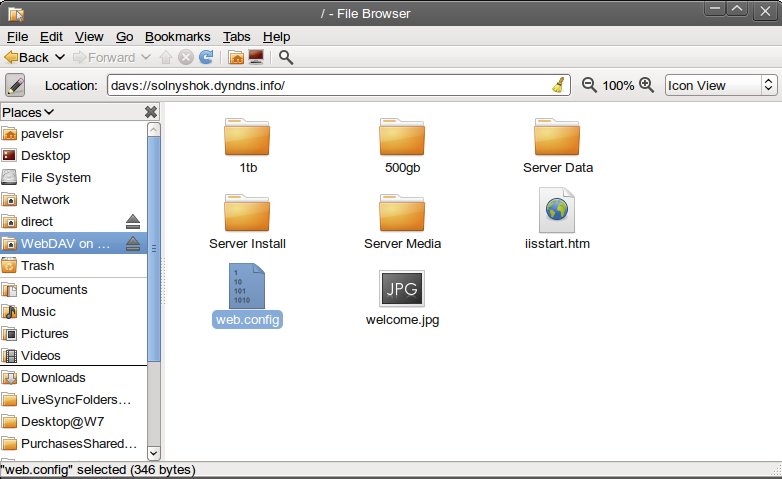Open Music bookmark in sidebar
Screen dimensions: 782x479
pyautogui.click(x=73, y=311)
